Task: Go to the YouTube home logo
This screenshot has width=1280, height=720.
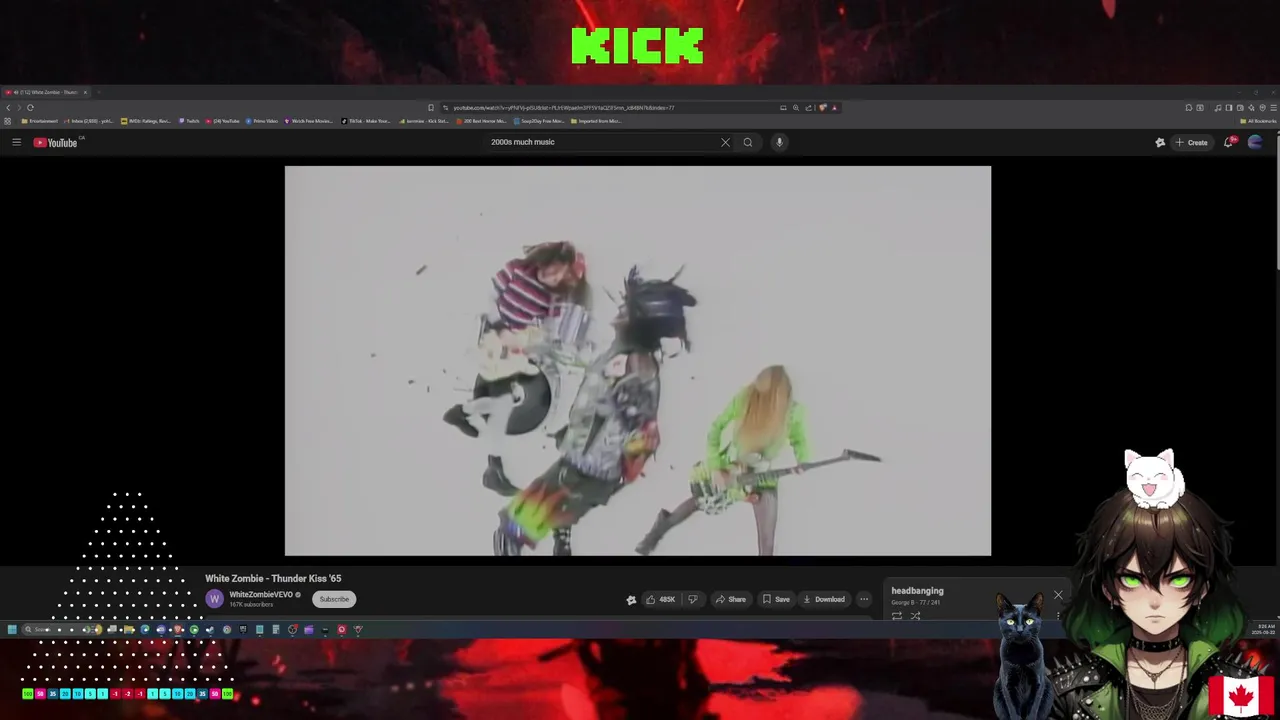Action: [56, 142]
